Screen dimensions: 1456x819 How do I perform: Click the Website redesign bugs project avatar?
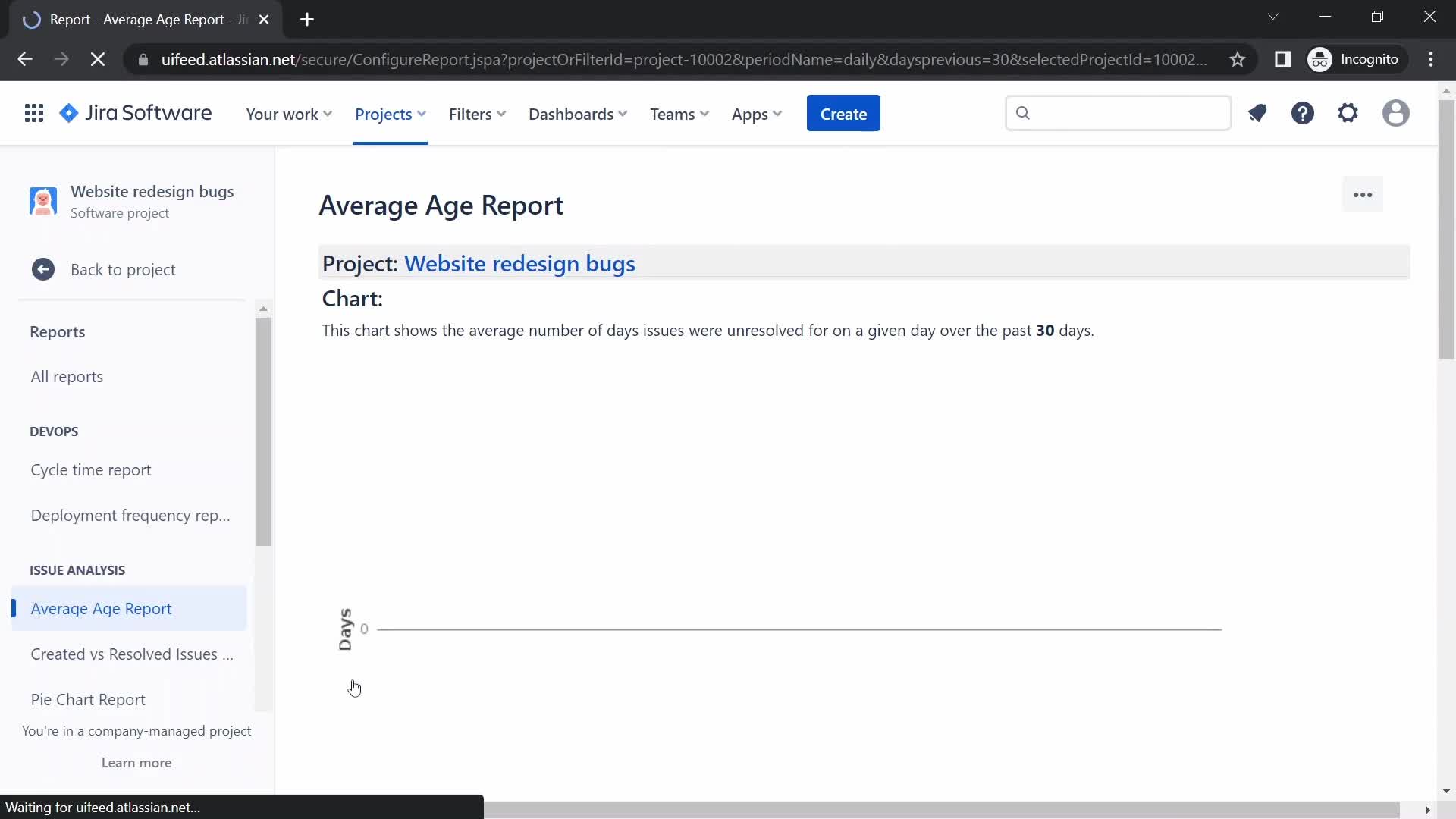pos(43,201)
